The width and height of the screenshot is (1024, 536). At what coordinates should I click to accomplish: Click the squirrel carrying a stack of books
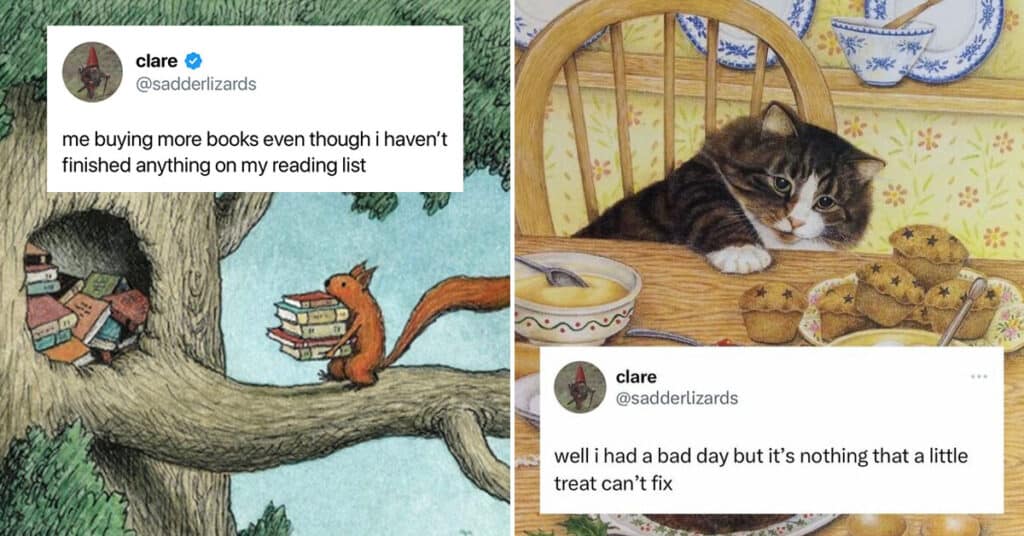pos(327,324)
